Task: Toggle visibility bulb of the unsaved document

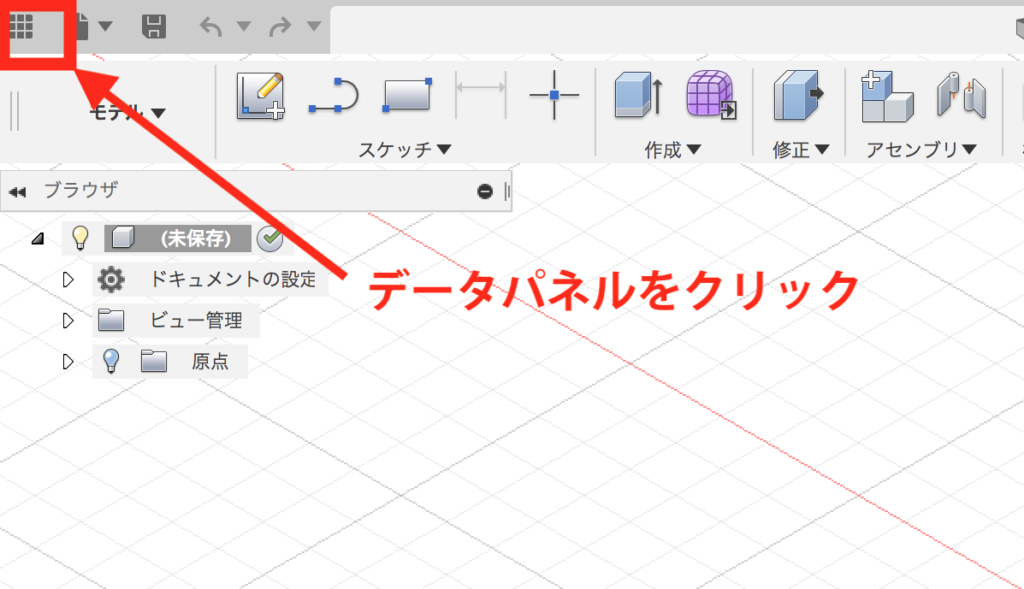Action: [x=81, y=239]
